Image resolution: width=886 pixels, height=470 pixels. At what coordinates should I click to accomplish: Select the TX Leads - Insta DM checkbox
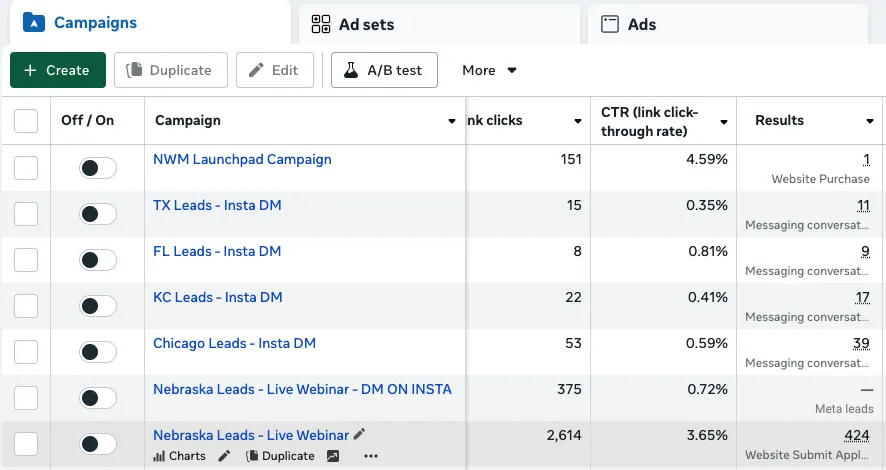(x=26, y=214)
